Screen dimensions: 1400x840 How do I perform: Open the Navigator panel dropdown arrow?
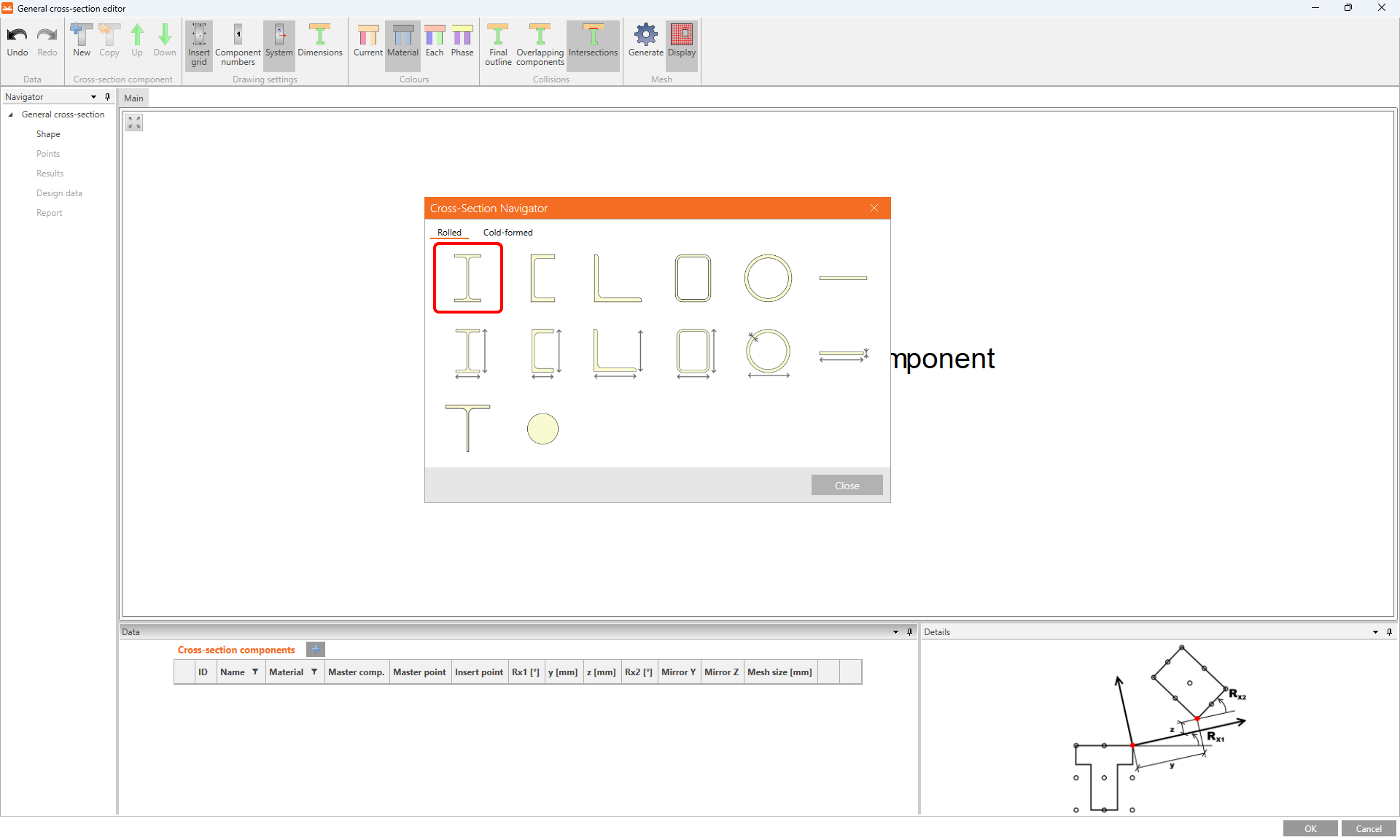93,97
